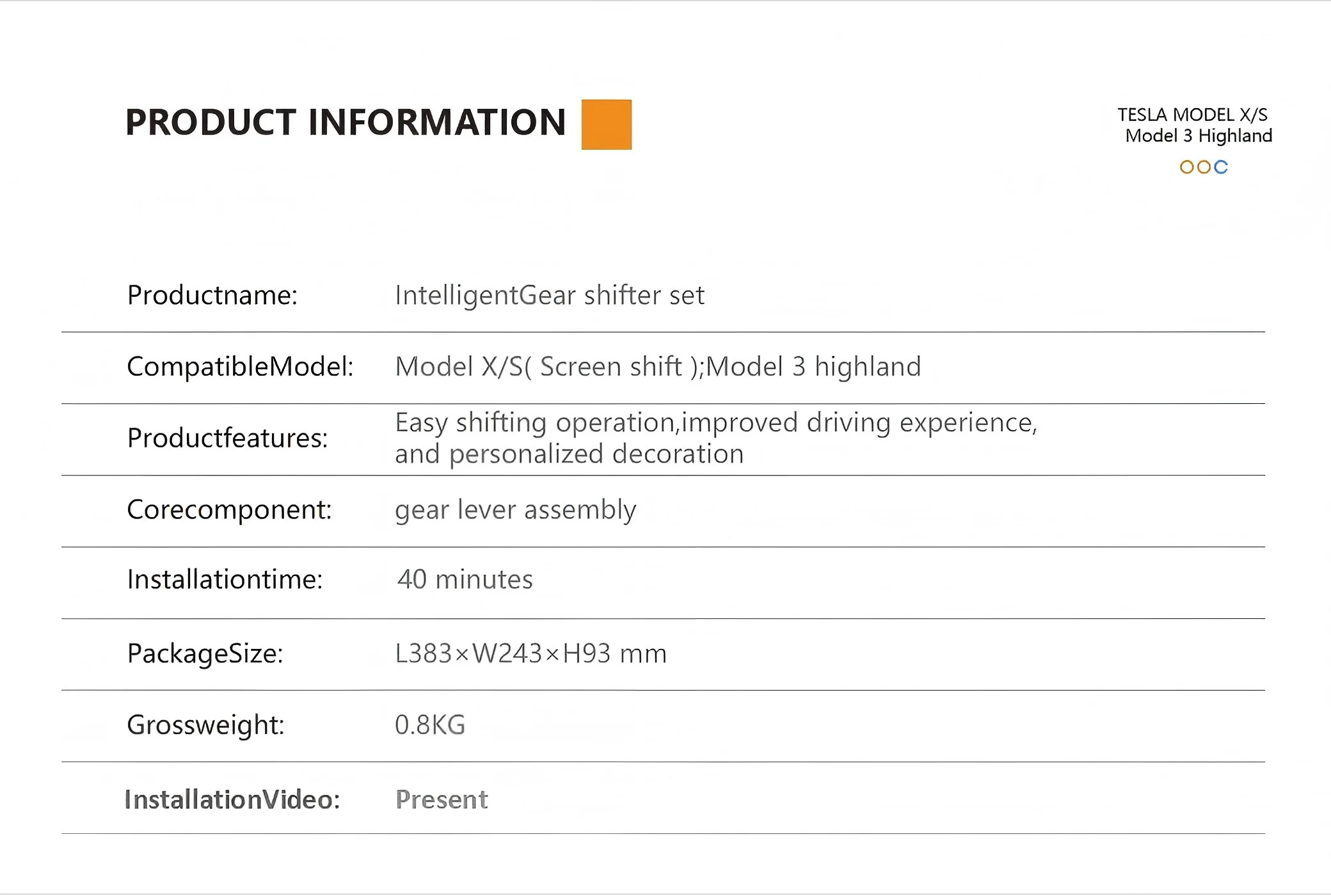Click the IntelligentGear shifter set value
Viewport: 1331px width, 896px height.
(x=550, y=295)
